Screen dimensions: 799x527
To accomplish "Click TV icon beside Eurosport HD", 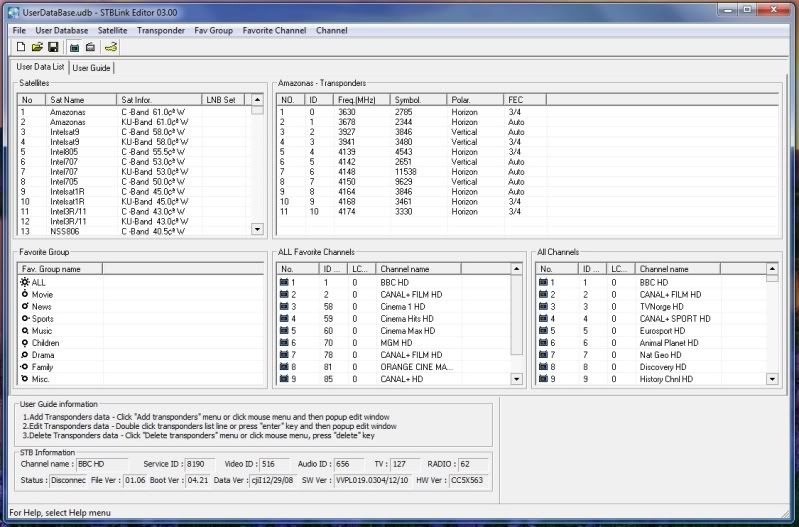I will pyautogui.click(x=546, y=331).
